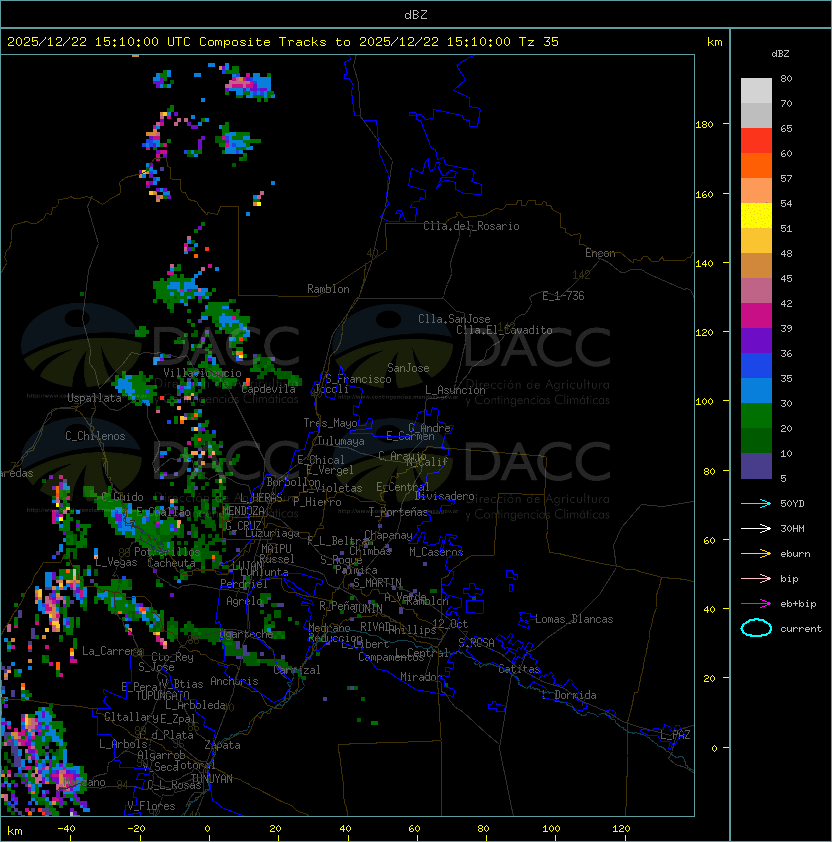Click the 'Catitas' map label
The height and width of the screenshot is (842, 832).
tap(519, 669)
